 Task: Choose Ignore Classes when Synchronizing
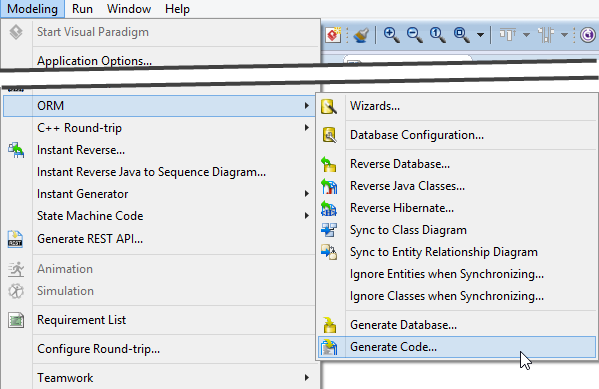457,296
